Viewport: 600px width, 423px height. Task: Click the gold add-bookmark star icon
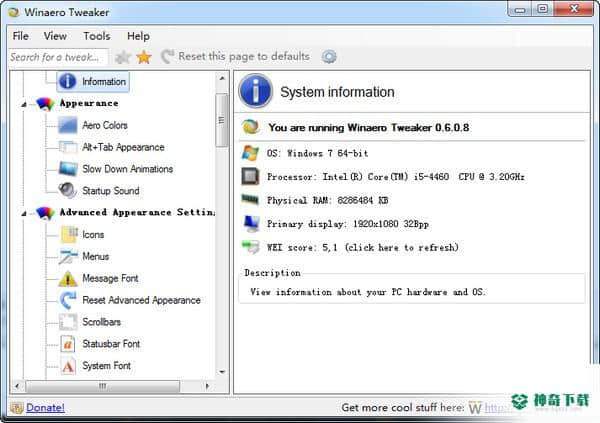(x=144, y=57)
